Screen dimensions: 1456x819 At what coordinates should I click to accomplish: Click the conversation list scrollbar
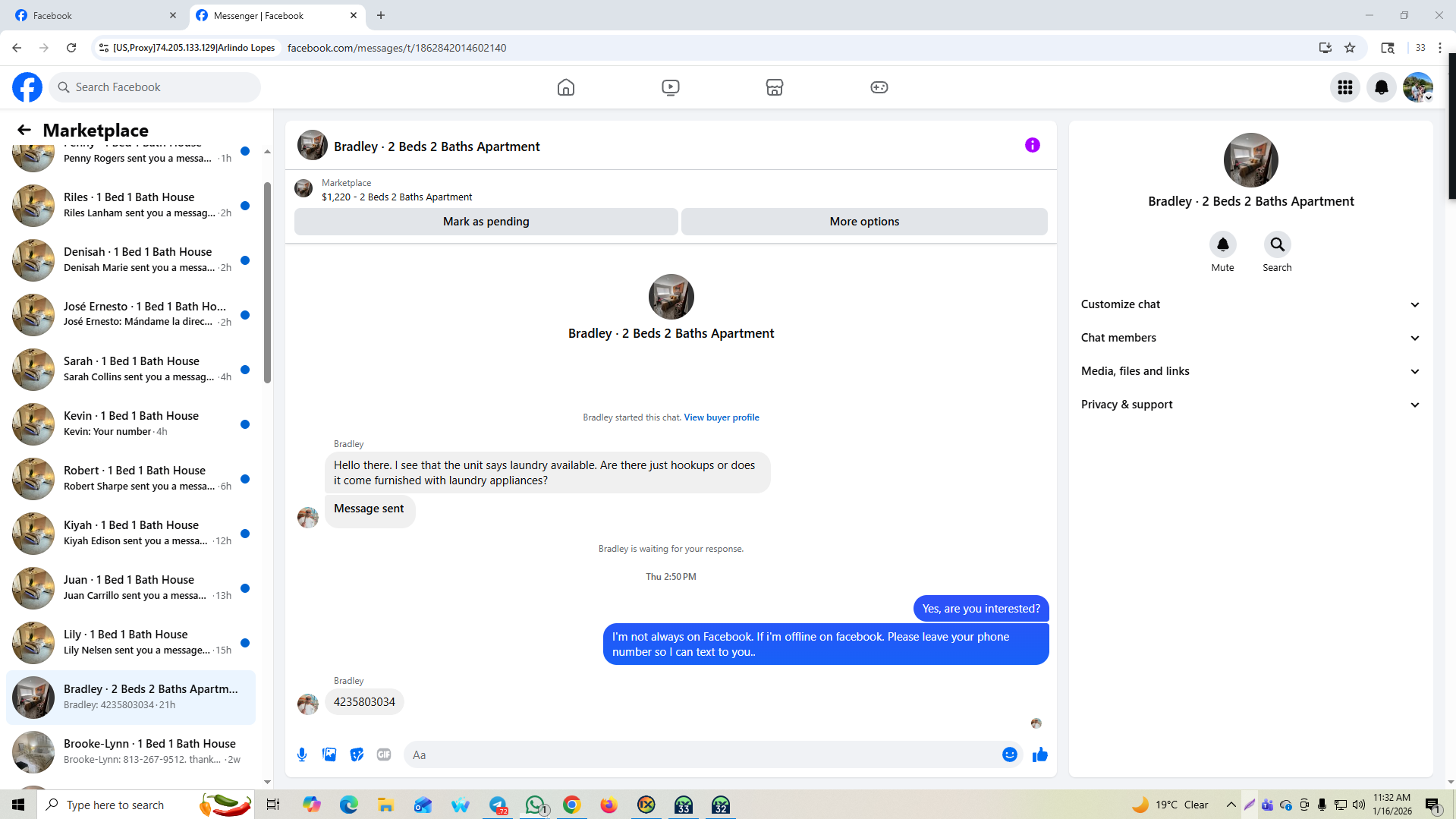(x=267, y=282)
